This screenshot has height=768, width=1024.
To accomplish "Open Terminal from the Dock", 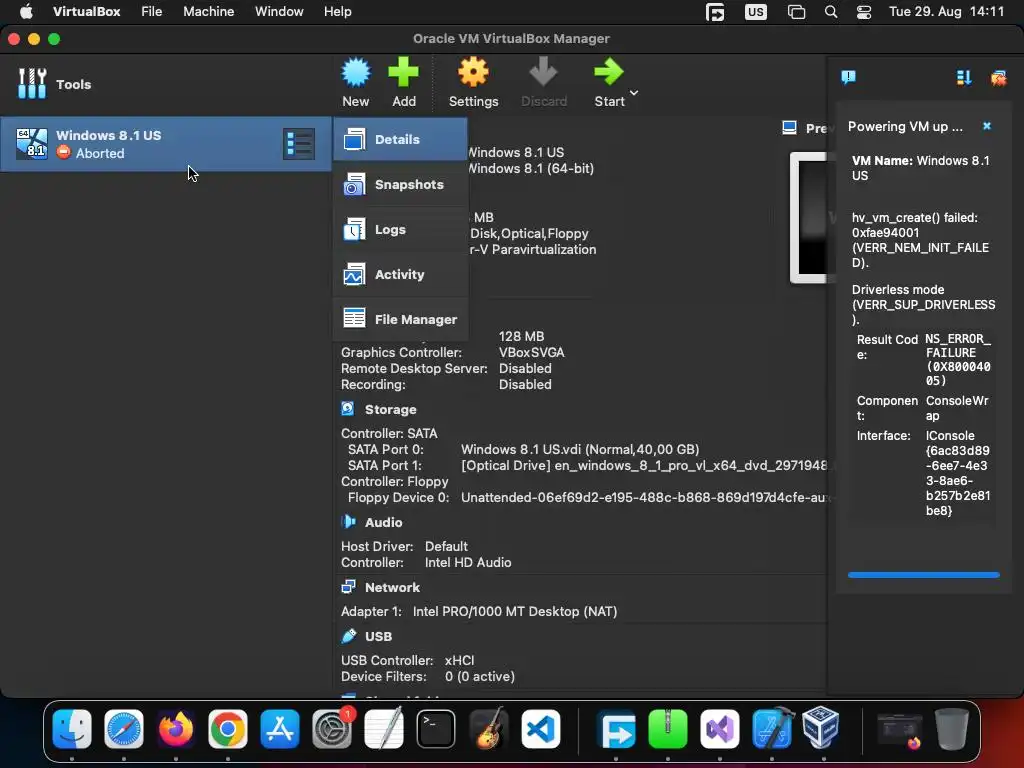I will [x=436, y=729].
